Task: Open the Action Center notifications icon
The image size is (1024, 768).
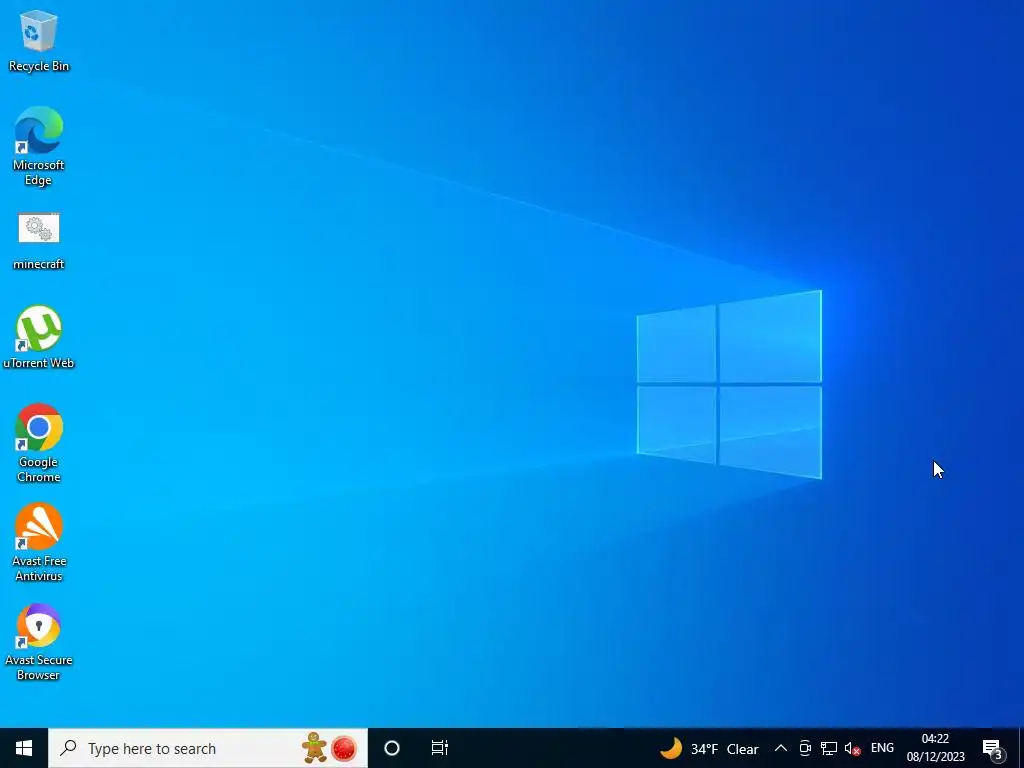Action: tap(993, 748)
